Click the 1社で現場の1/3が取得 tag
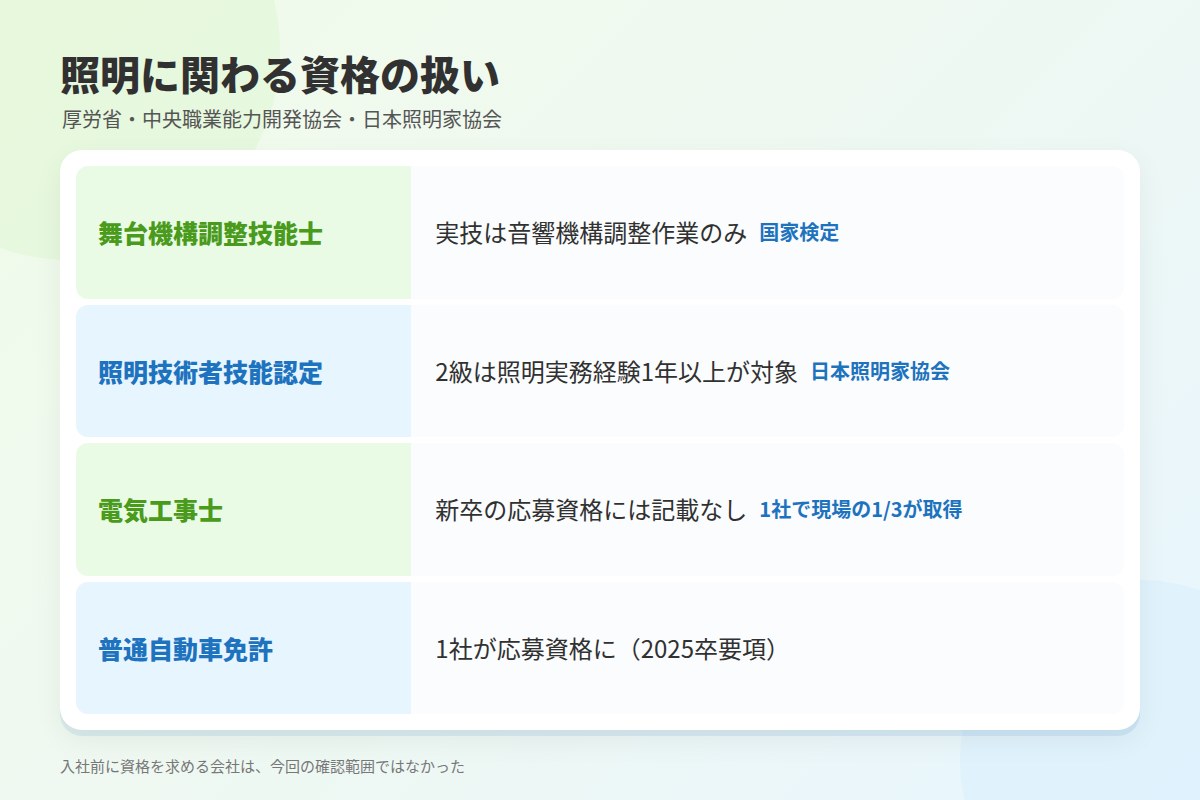1200x800 pixels. click(x=860, y=510)
